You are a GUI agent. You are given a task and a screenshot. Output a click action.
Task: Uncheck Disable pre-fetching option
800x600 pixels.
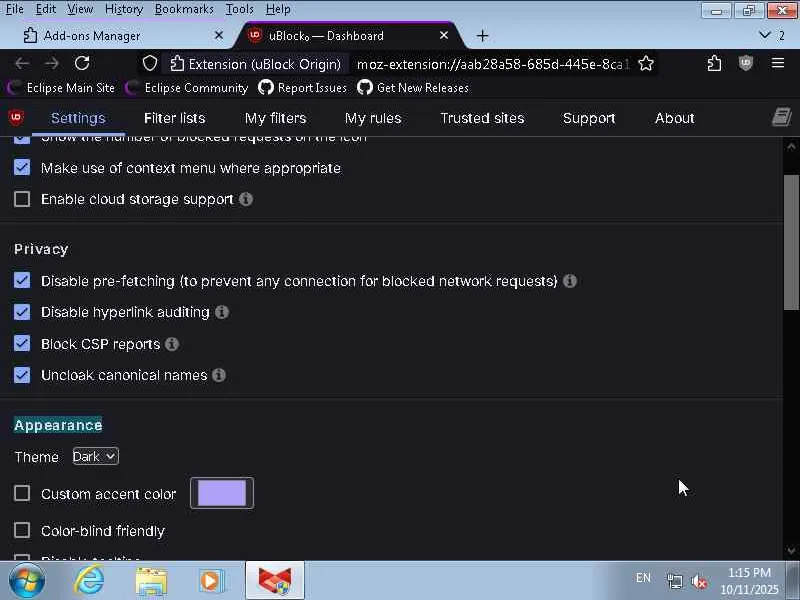[22, 281]
